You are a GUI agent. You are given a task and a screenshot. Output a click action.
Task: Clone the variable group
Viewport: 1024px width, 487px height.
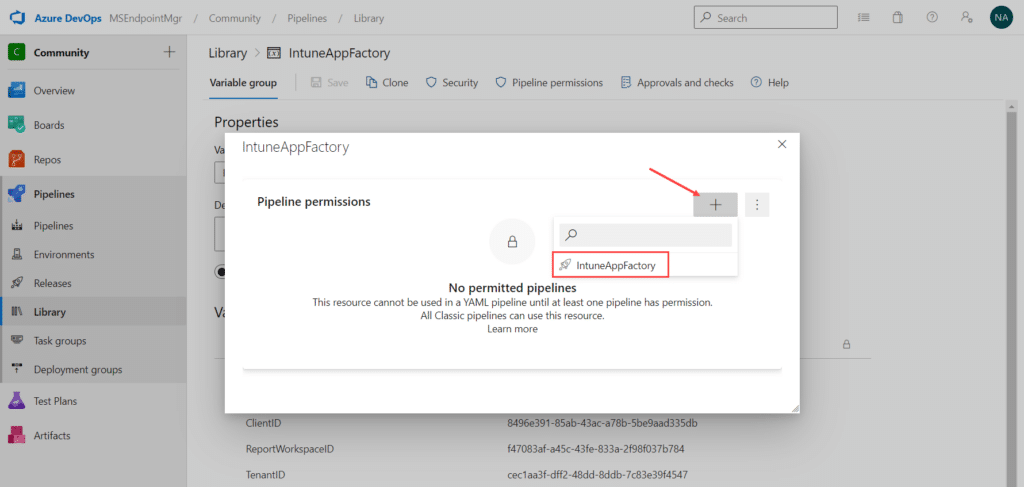tap(387, 83)
